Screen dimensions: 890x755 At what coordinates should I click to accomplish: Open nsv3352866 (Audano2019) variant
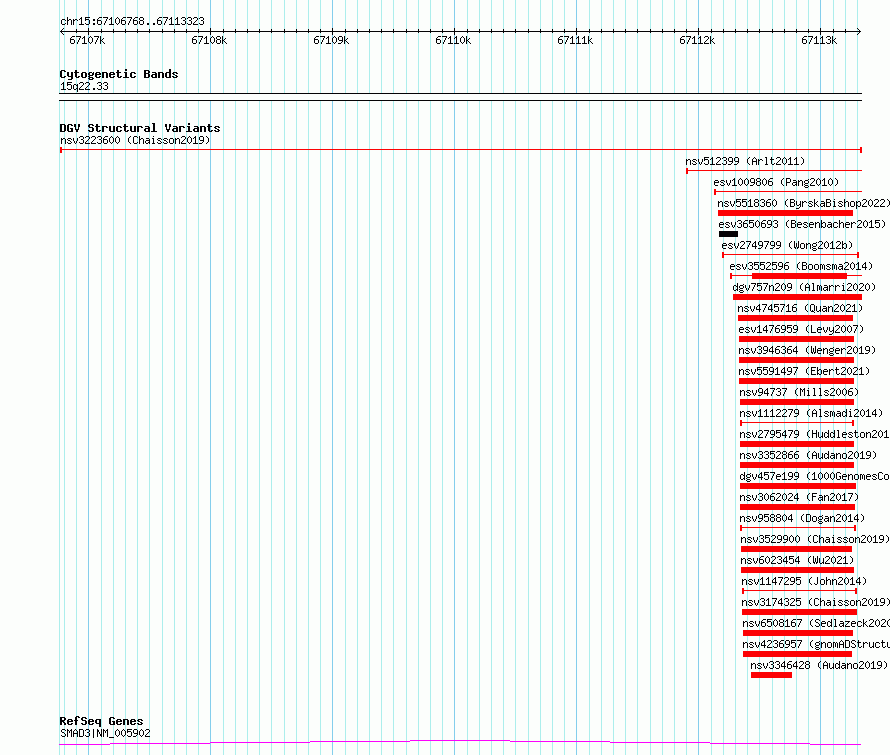pyautogui.click(x=808, y=455)
